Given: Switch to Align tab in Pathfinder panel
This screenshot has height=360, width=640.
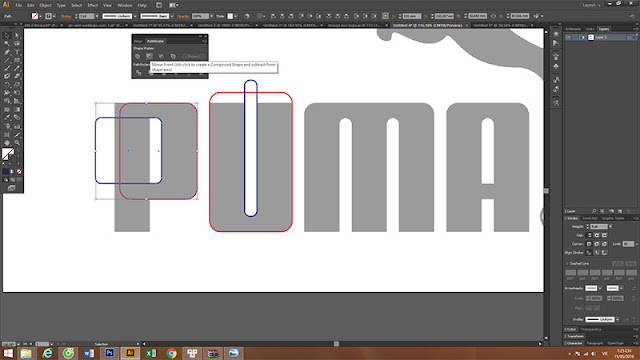Looking at the screenshot, I should tap(138, 41).
